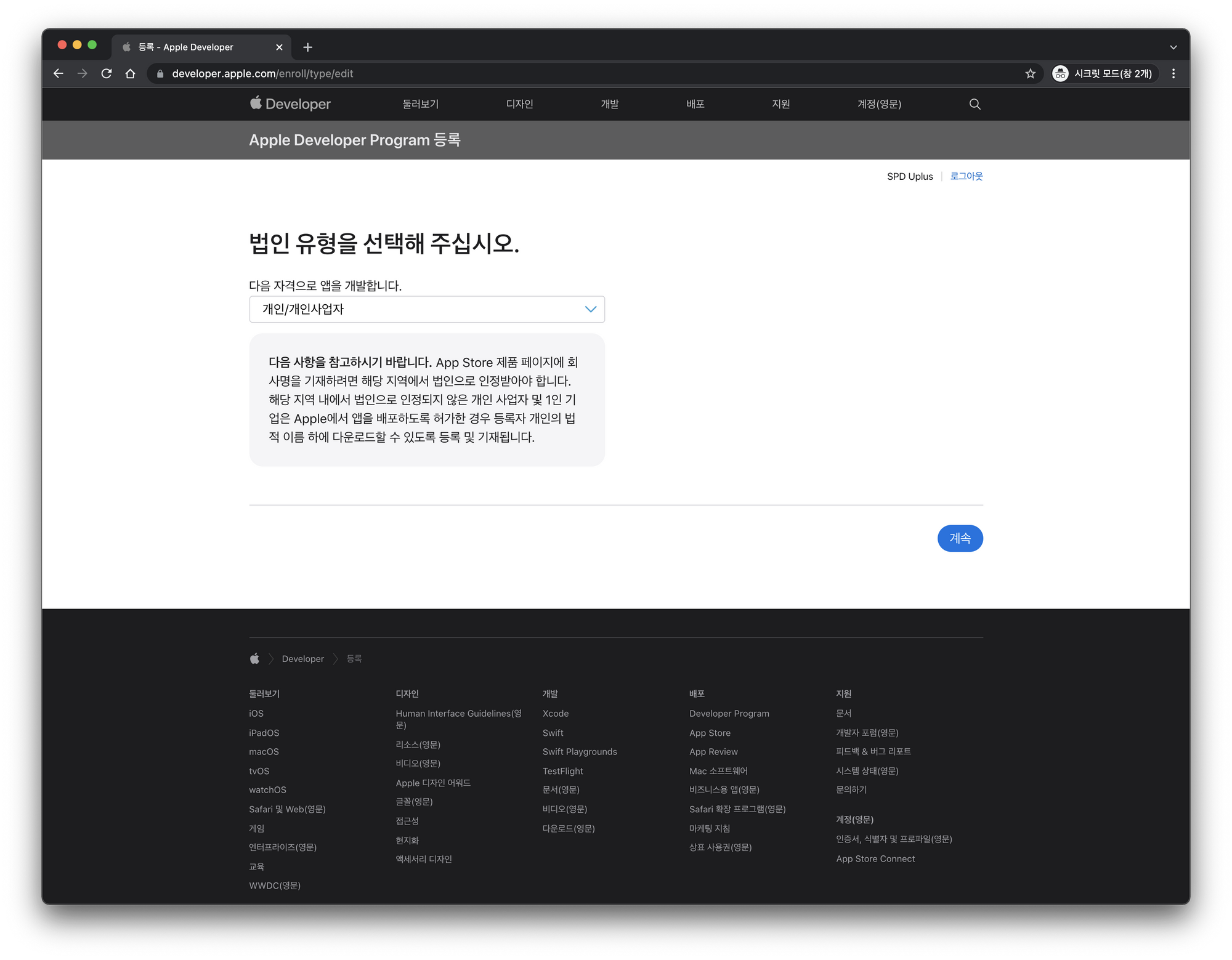1232x960 pixels.
Task: Click the back arrow in browser
Action: (x=59, y=74)
